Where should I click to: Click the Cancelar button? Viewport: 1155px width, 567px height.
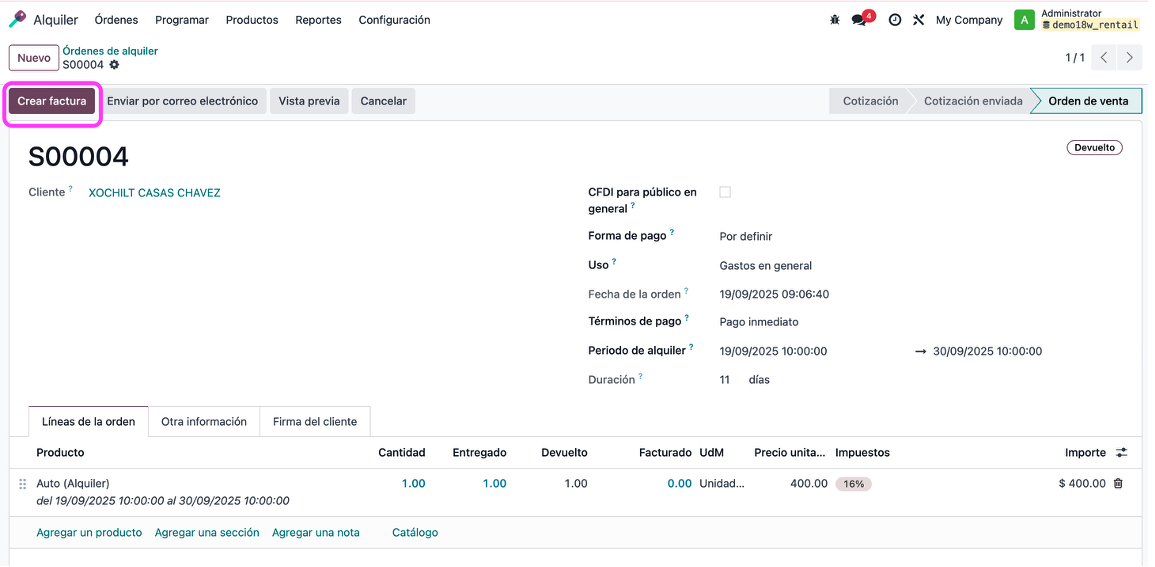point(383,101)
